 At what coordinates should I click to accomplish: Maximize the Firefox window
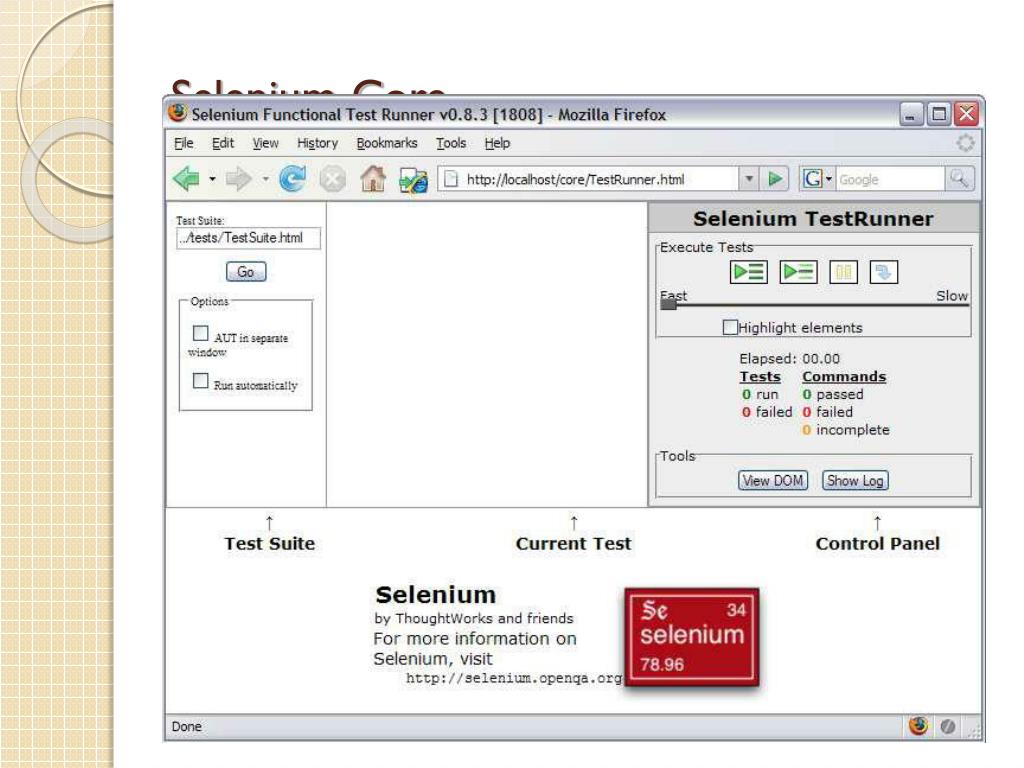tap(938, 114)
